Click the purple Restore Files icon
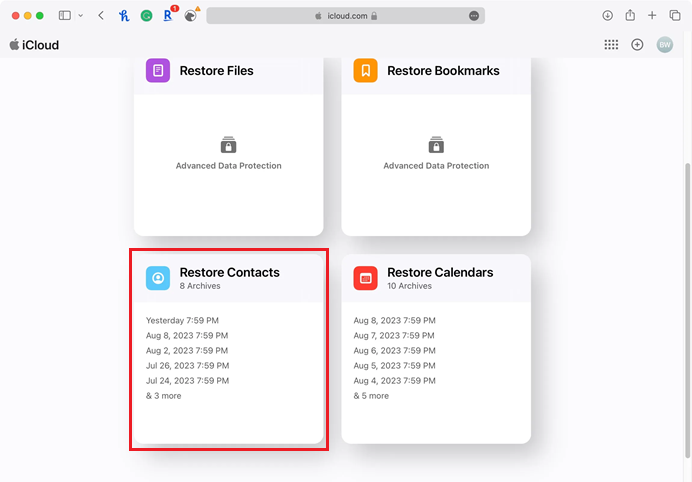This screenshot has height=482, width=692. click(158, 71)
